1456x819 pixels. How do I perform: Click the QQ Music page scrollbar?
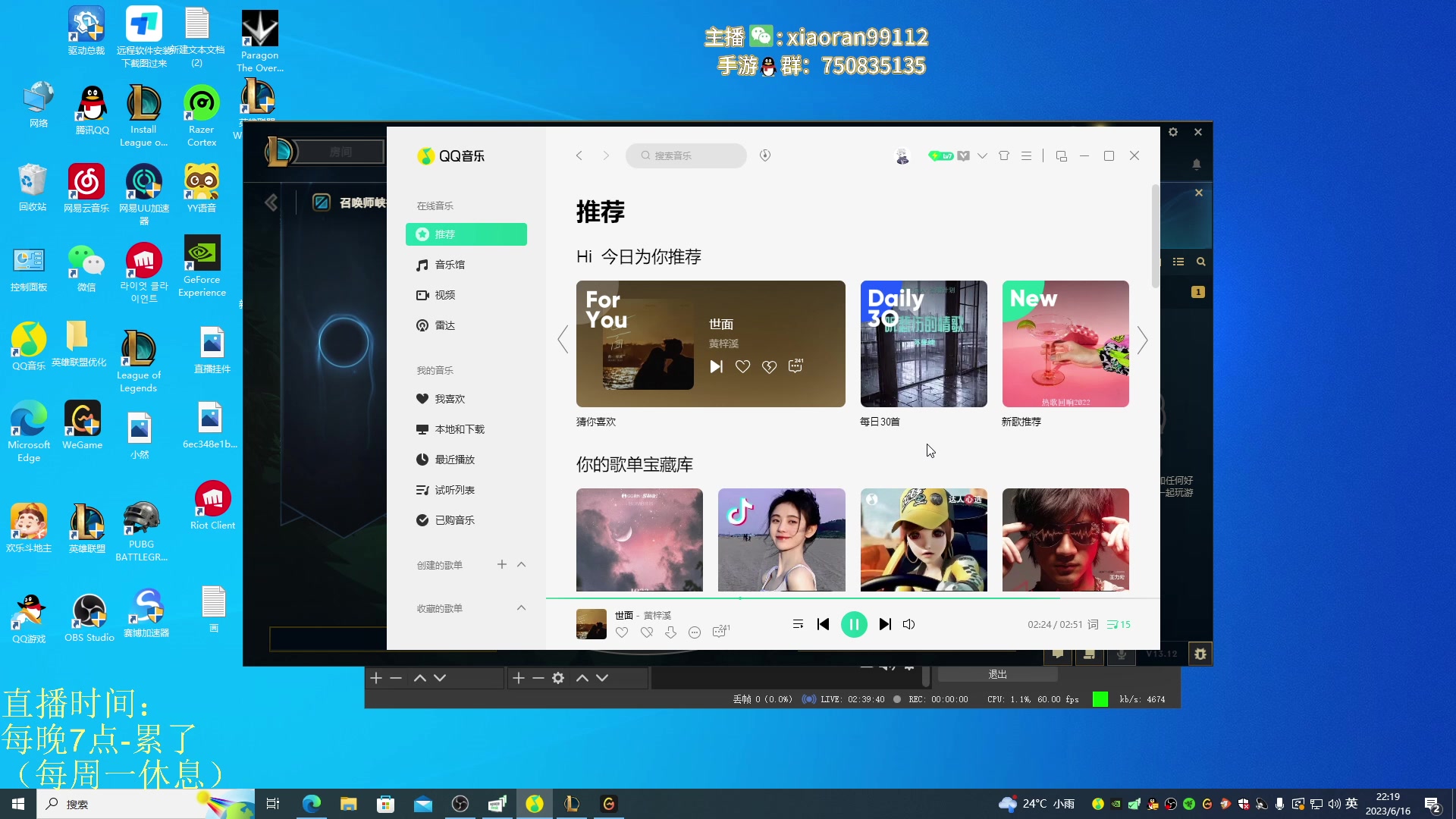click(x=1155, y=236)
